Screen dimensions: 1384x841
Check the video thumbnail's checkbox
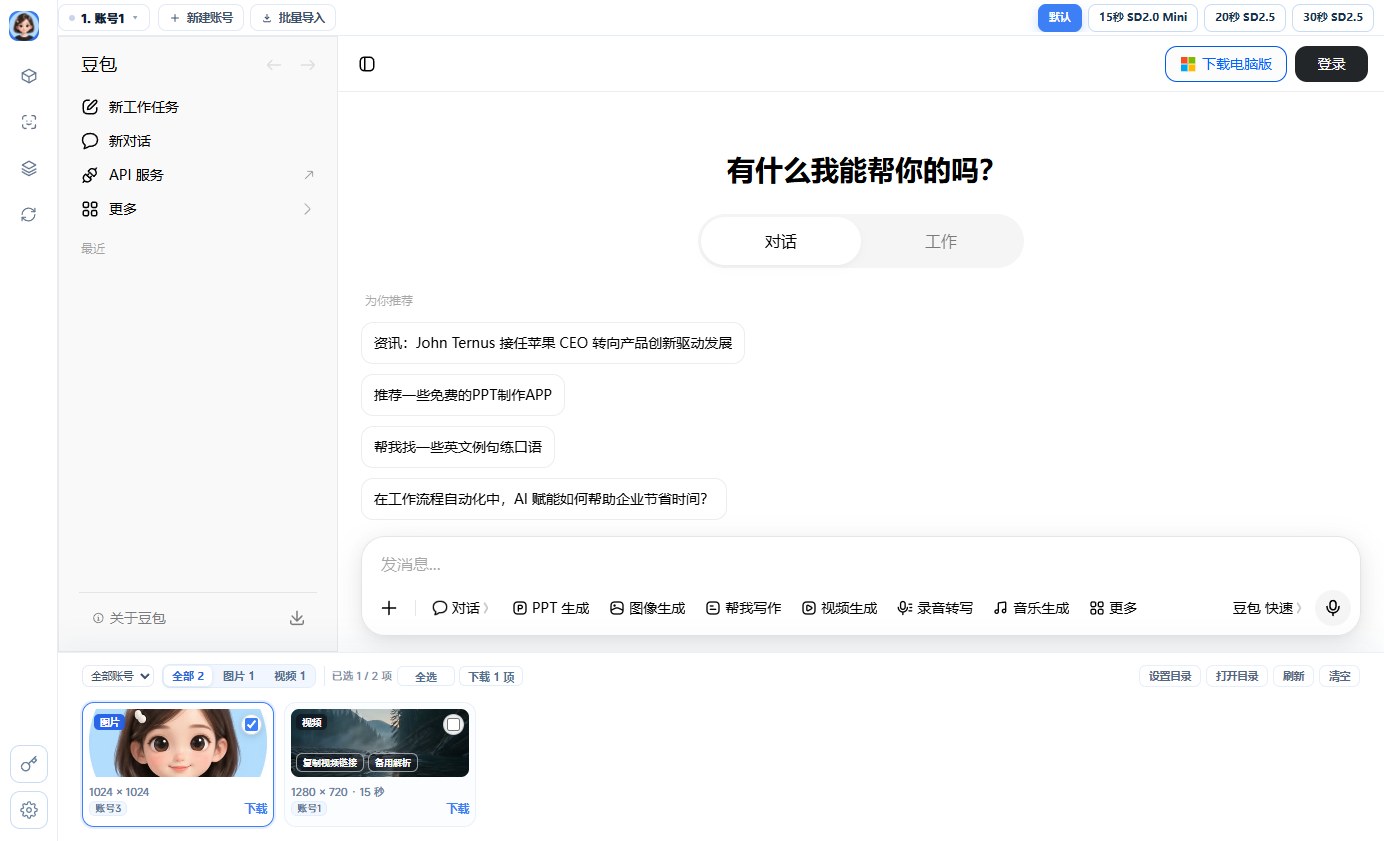(453, 724)
